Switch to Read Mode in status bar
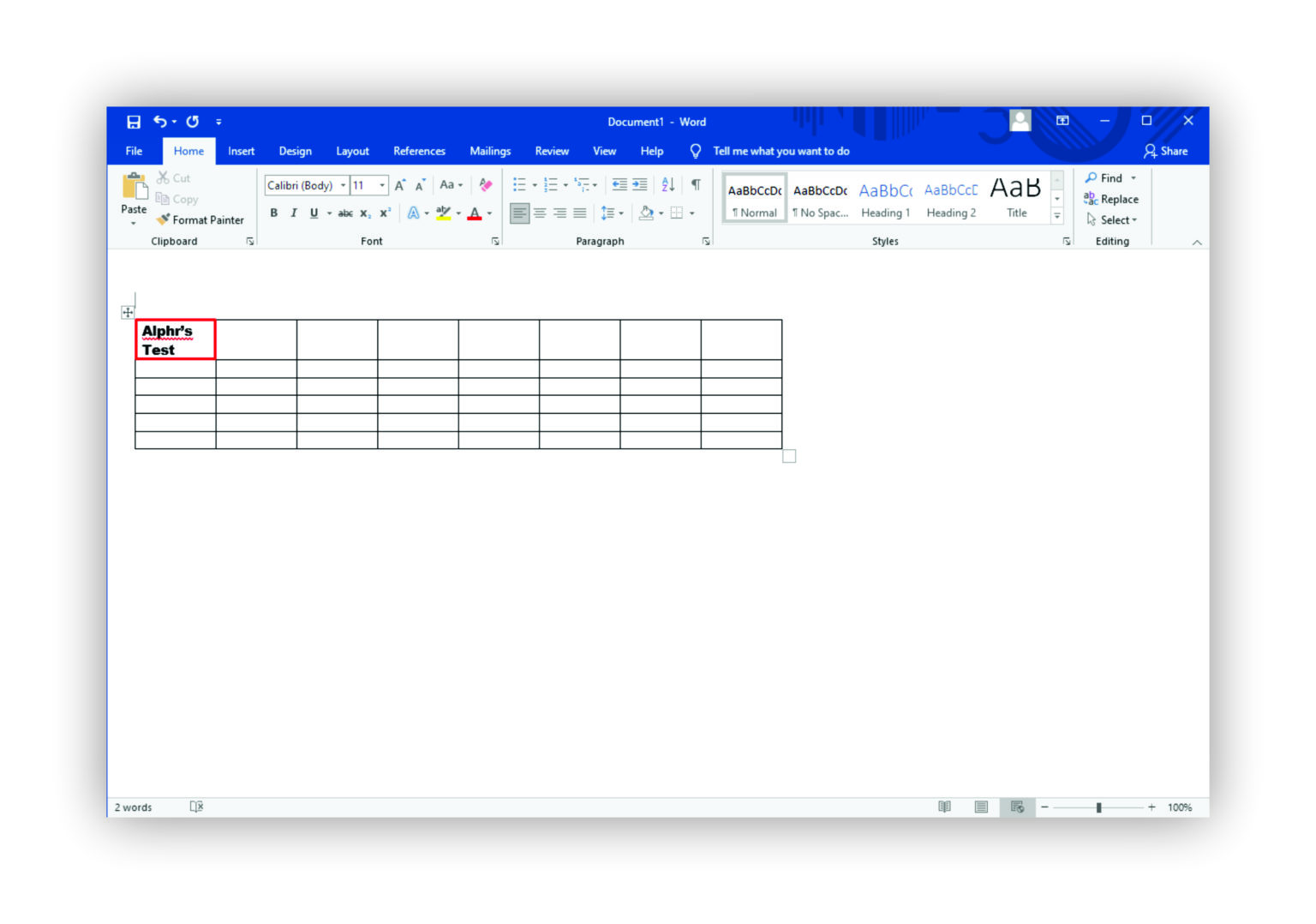Screen dimensions: 1316x924 [944, 807]
